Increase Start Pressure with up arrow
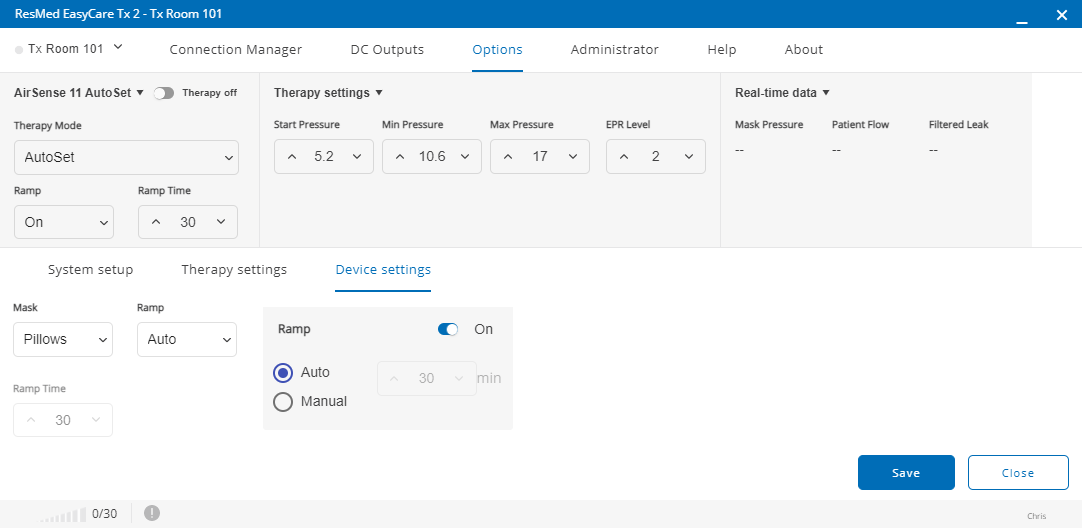 click(x=292, y=157)
